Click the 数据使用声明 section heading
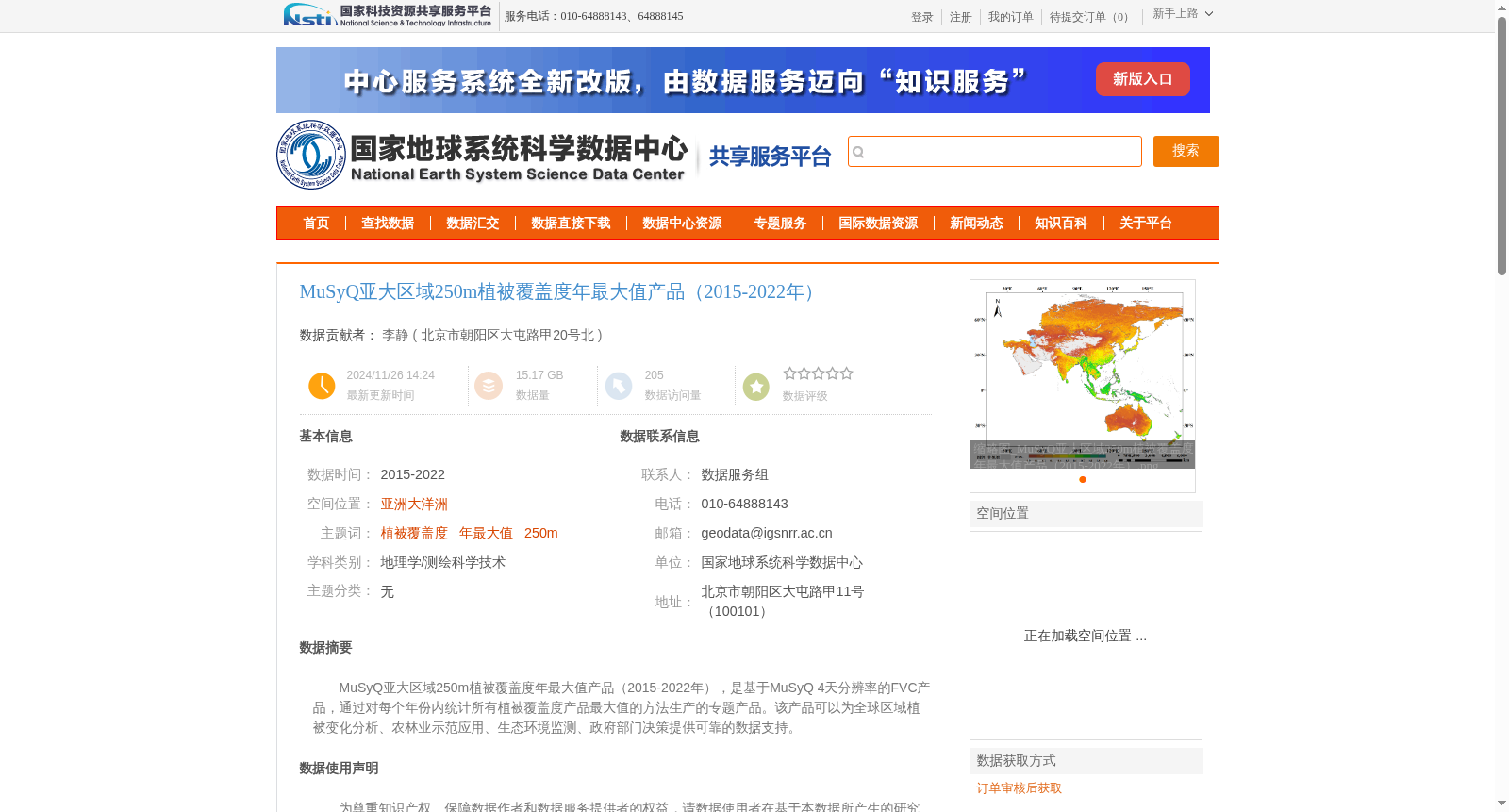 339,768
